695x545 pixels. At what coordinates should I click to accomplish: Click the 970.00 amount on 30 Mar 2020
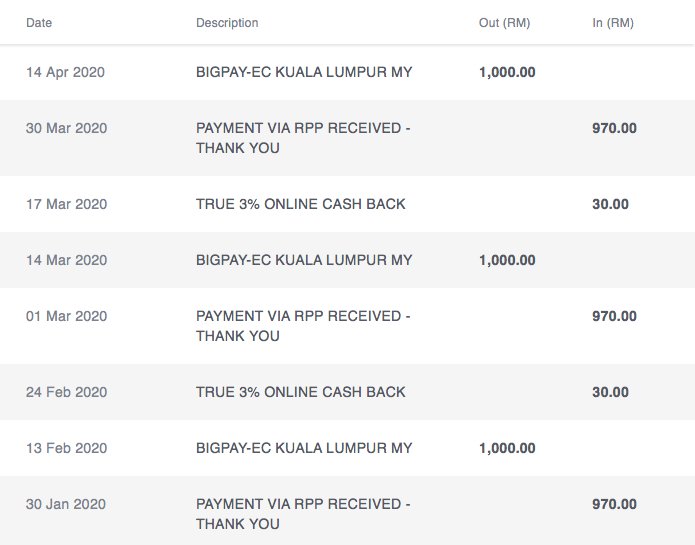tap(614, 128)
